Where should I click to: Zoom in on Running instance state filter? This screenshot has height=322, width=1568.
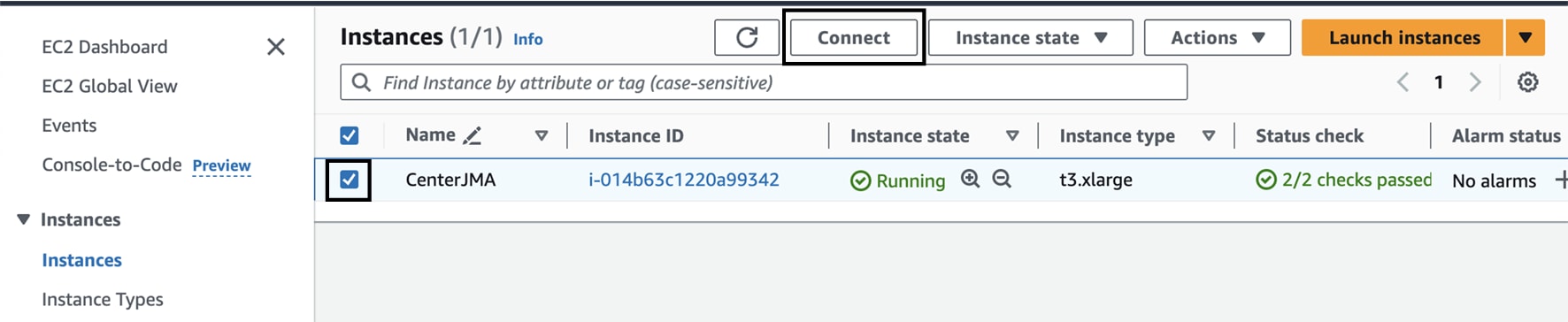pyautogui.click(x=970, y=179)
